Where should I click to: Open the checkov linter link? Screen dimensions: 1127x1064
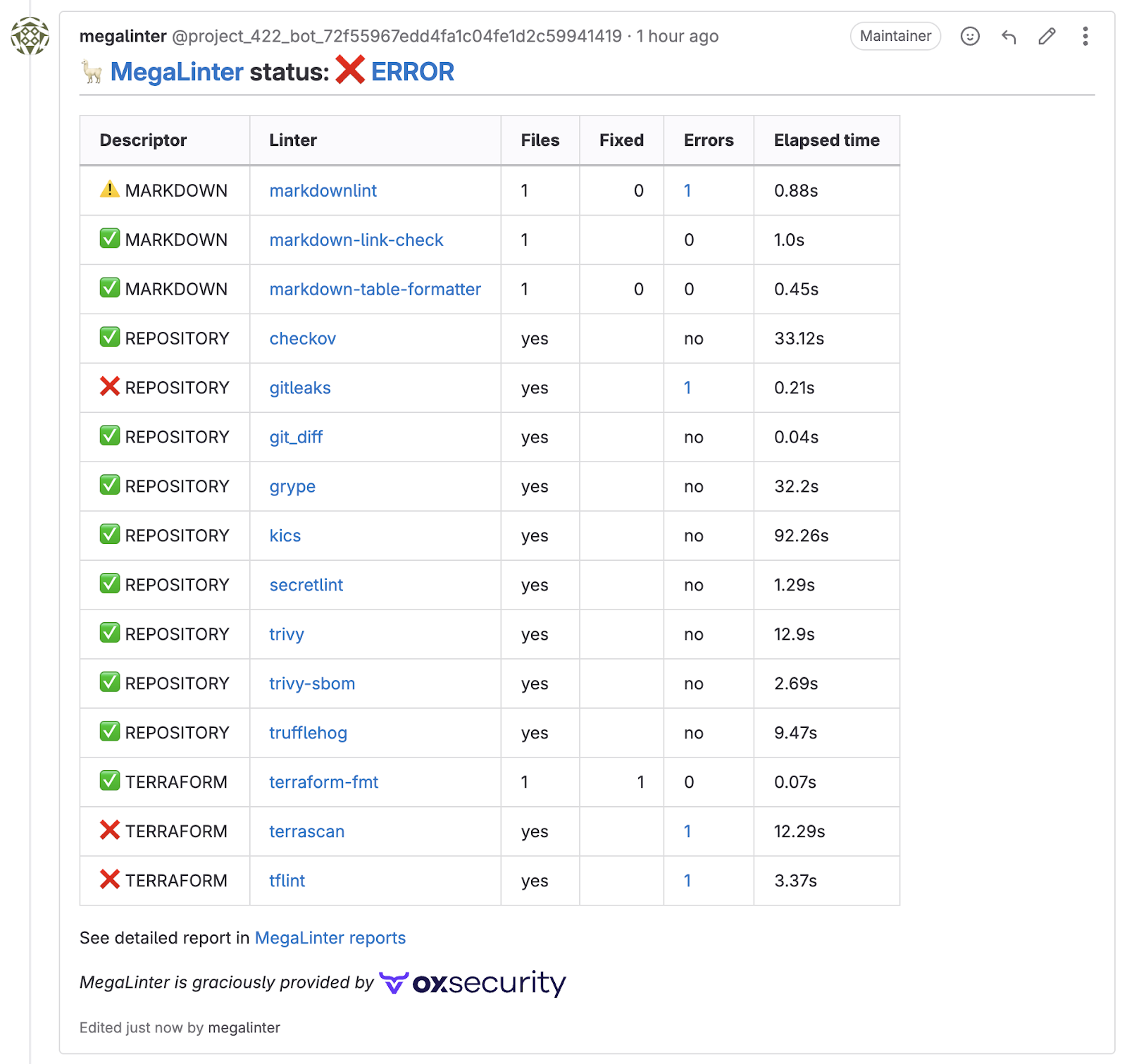point(302,338)
